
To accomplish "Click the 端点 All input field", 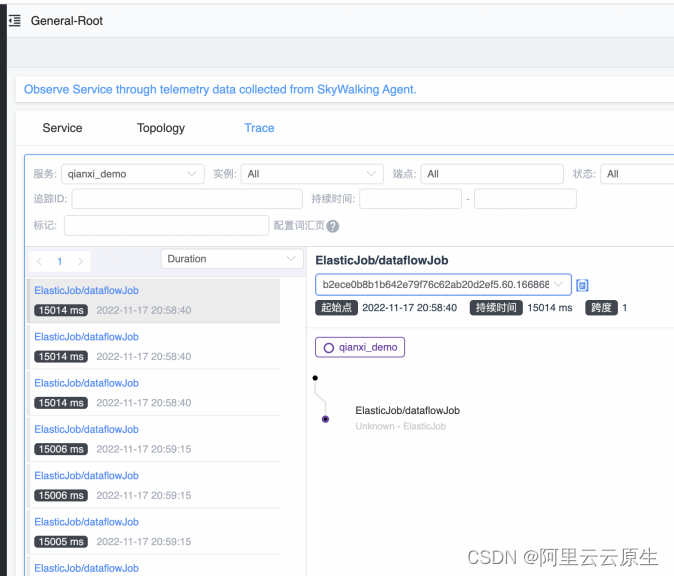I will pos(492,174).
